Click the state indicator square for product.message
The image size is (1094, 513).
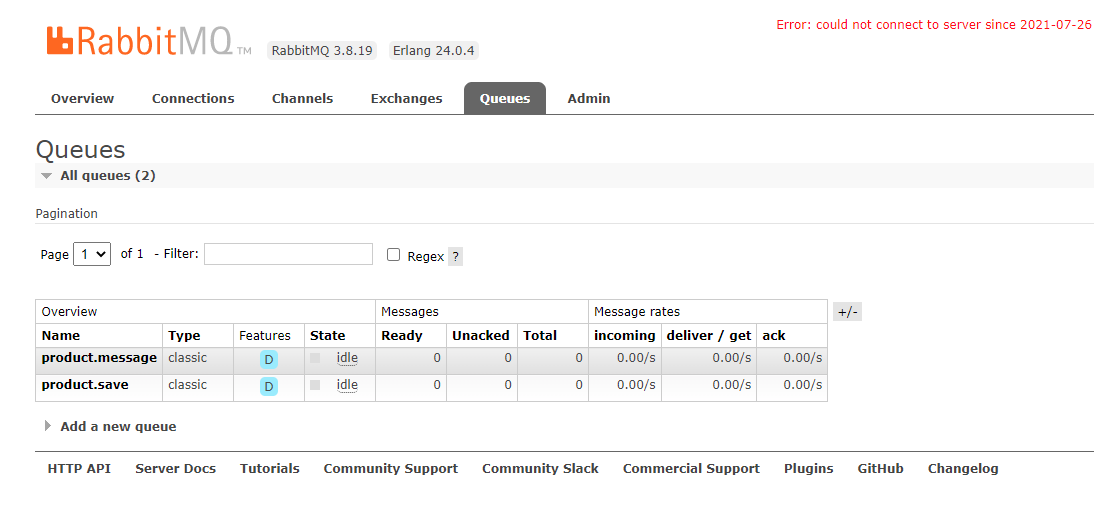point(315,358)
